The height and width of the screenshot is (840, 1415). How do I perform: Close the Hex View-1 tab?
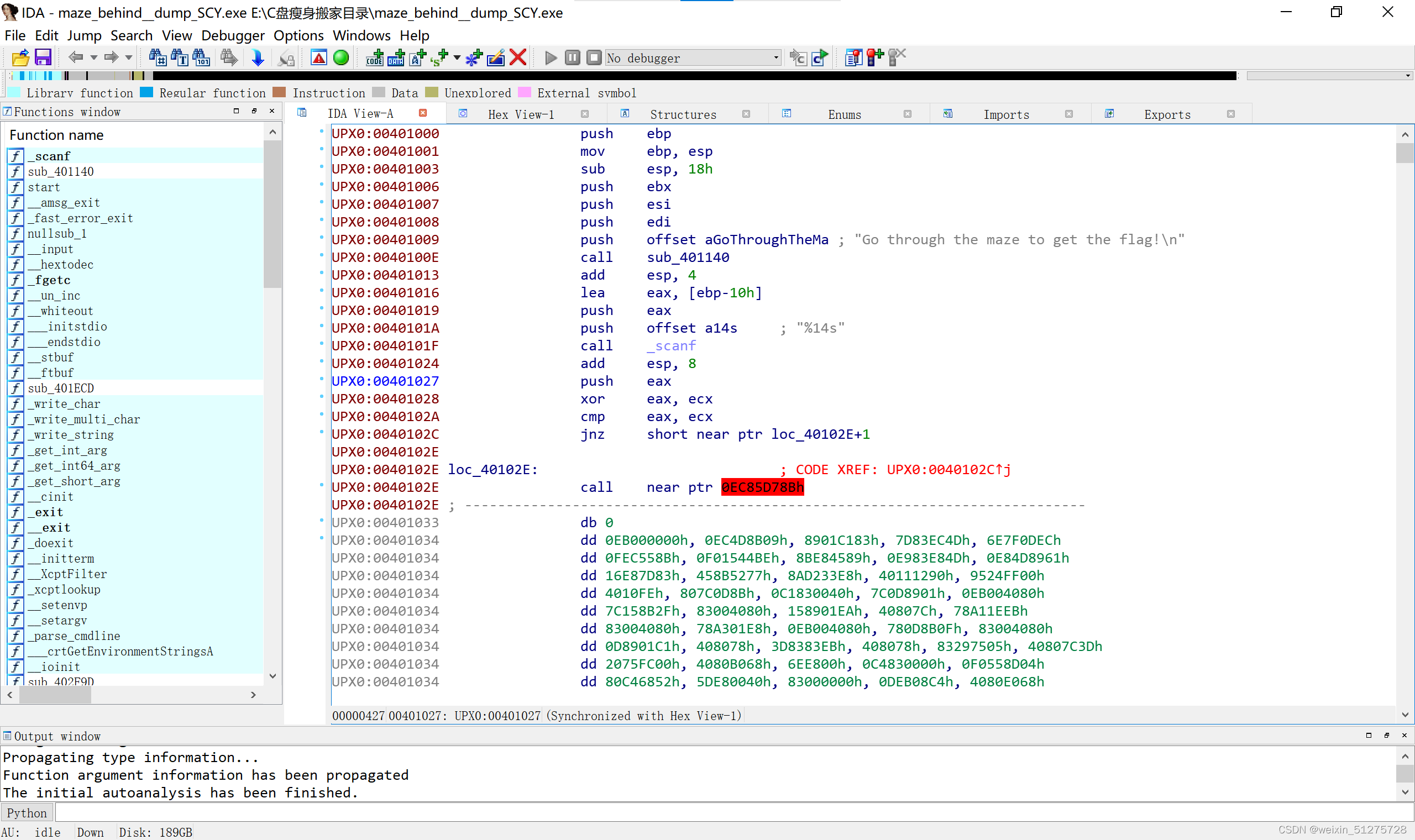585,114
